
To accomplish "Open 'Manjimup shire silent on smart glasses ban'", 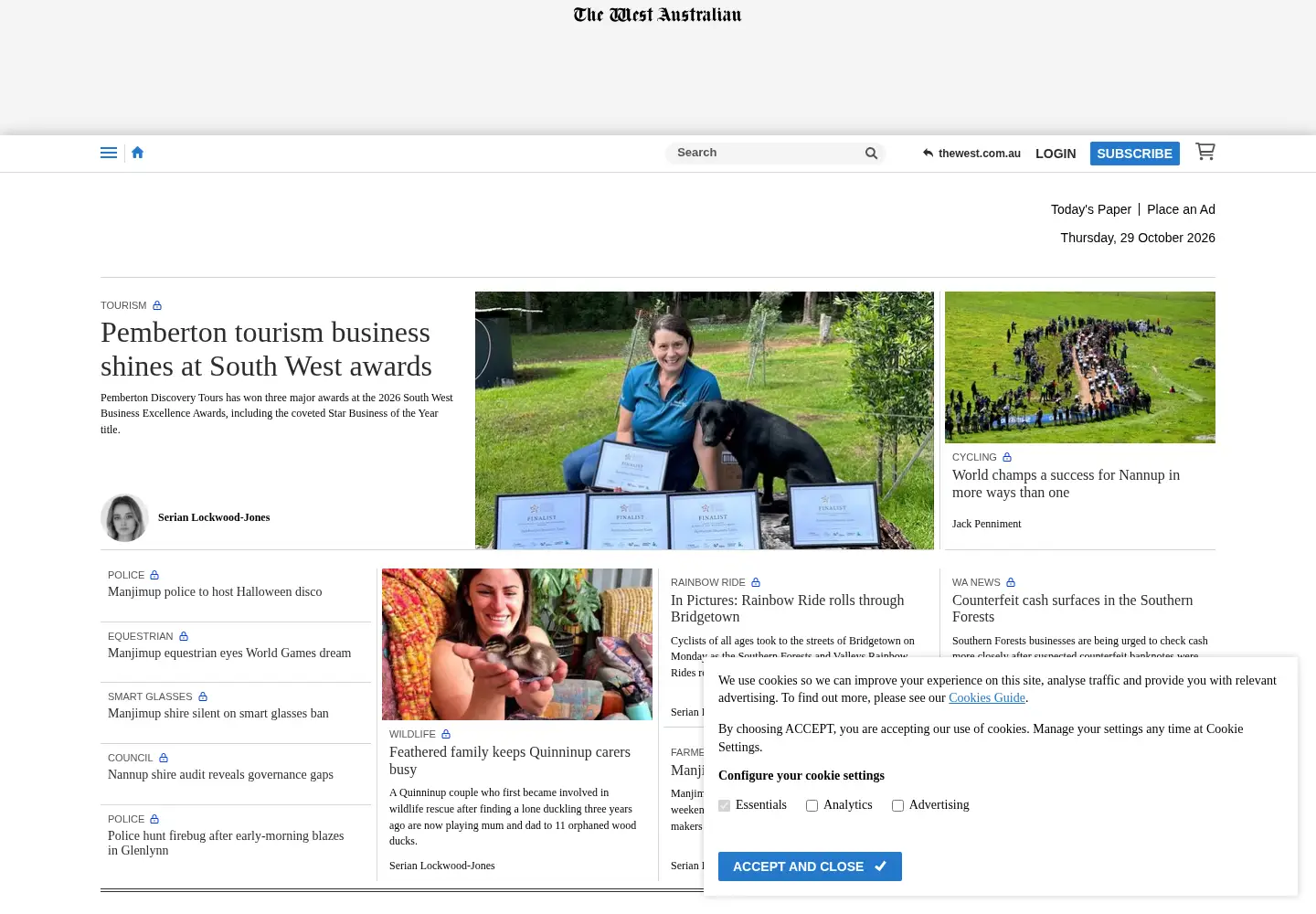I will 218,713.
